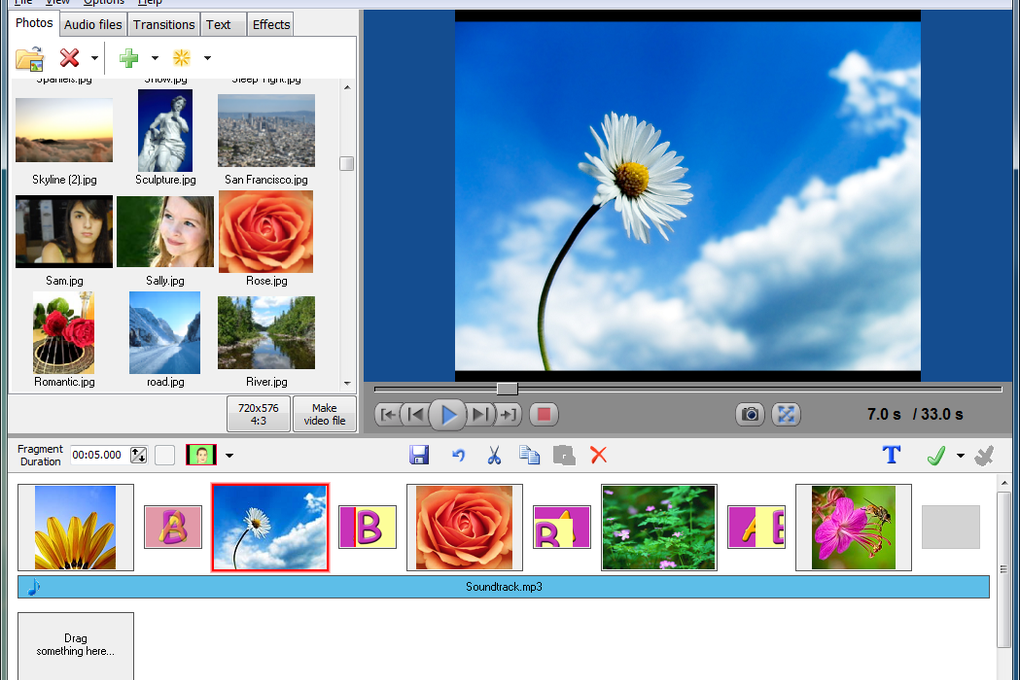The height and width of the screenshot is (680, 1020).
Task: Jump to slideshow end button
Action: coord(509,415)
